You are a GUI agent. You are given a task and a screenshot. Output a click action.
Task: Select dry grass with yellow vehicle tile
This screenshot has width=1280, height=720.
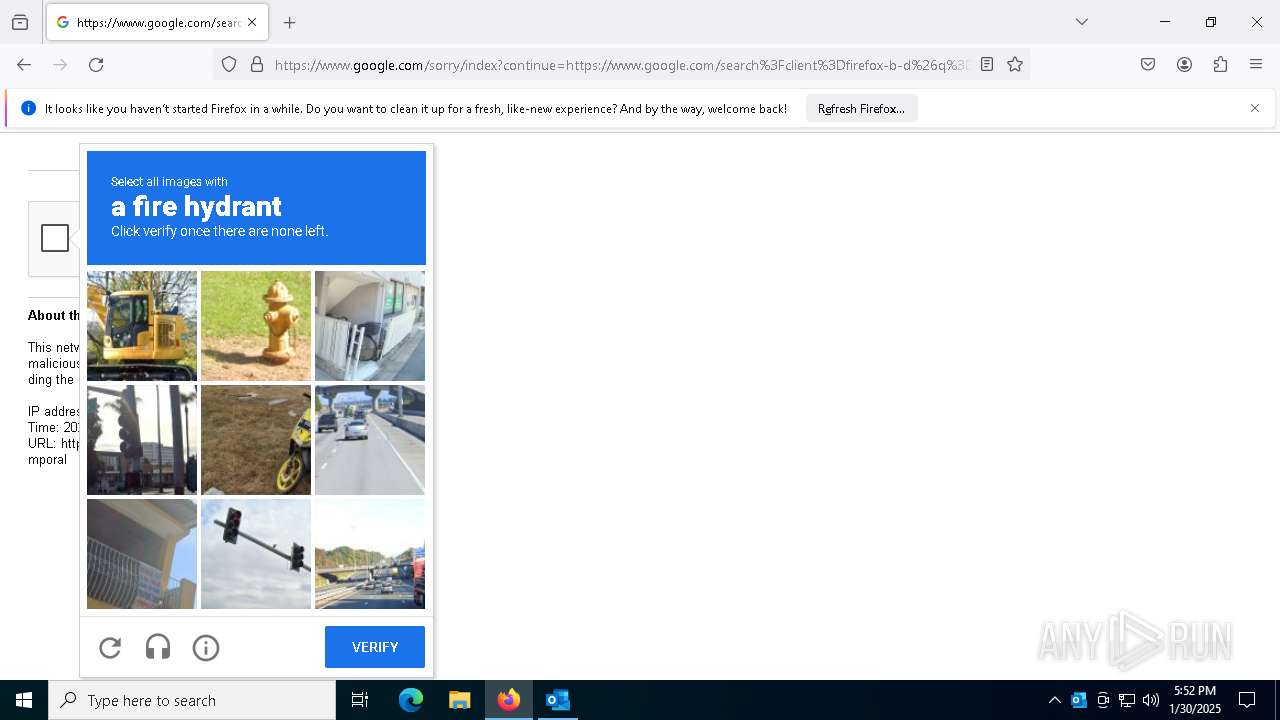click(256, 440)
